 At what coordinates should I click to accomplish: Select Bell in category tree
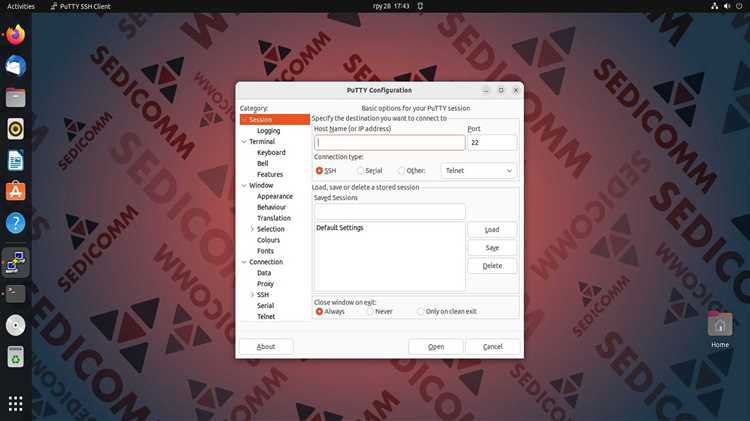point(263,164)
